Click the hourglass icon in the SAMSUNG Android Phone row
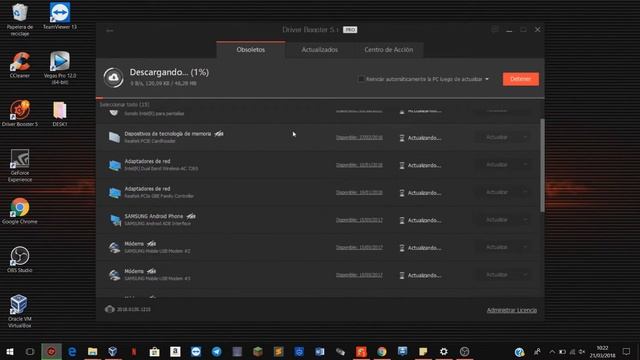Viewport: 640px width, 360px height. pos(402,220)
